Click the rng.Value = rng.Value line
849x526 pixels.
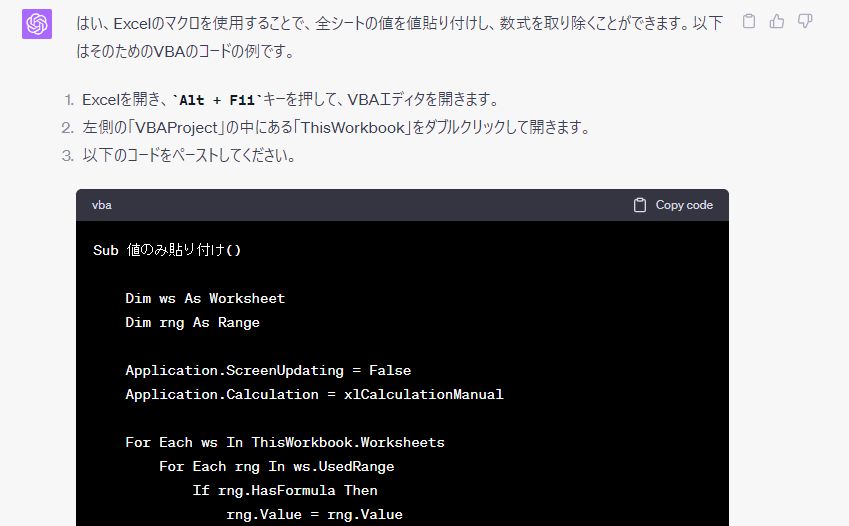[314, 514]
